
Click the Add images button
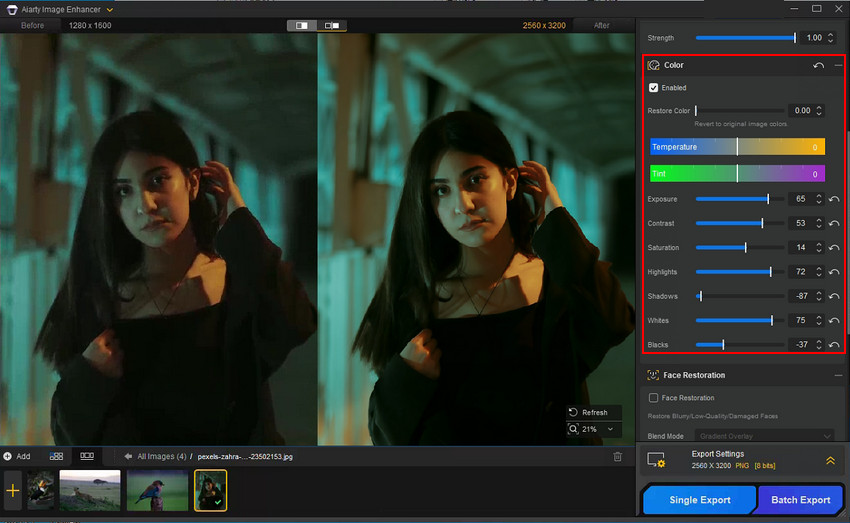(x=16, y=456)
